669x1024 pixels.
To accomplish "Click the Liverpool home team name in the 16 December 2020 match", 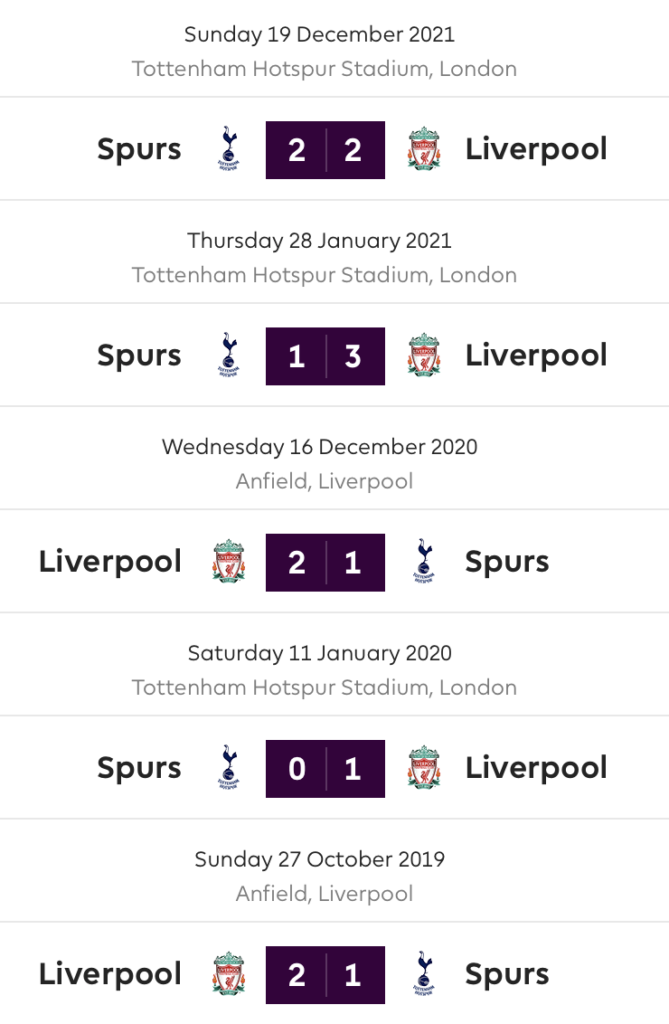I will pyautogui.click(x=110, y=563).
